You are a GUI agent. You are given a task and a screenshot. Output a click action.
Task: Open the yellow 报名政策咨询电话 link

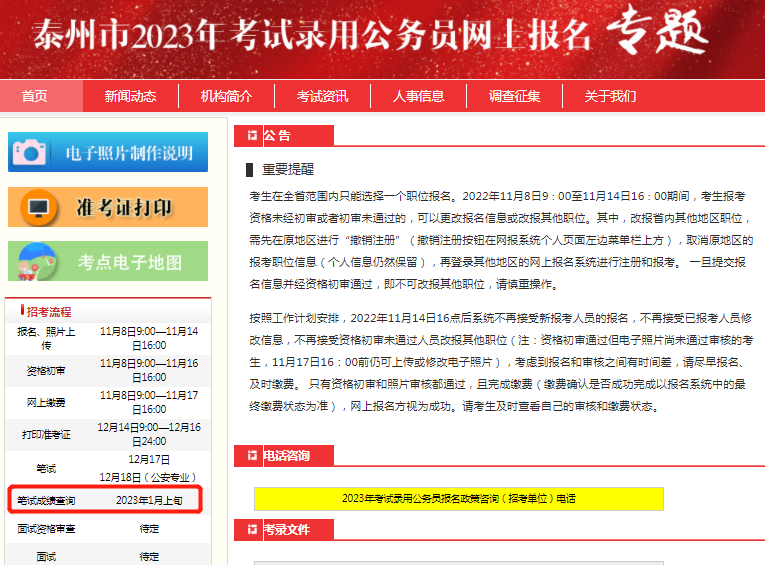point(459,498)
